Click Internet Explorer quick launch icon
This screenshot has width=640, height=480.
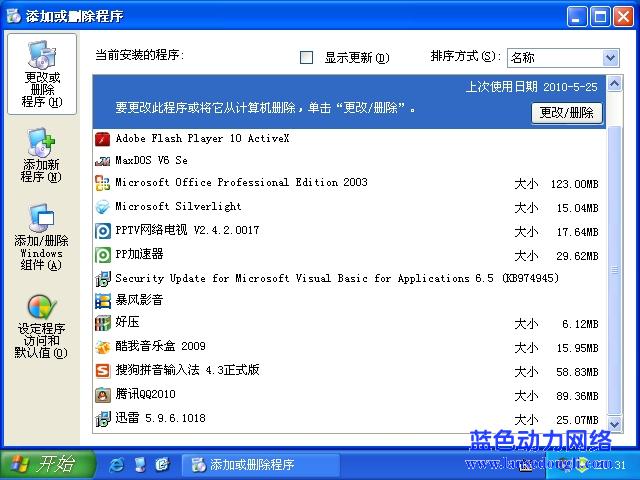117,465
